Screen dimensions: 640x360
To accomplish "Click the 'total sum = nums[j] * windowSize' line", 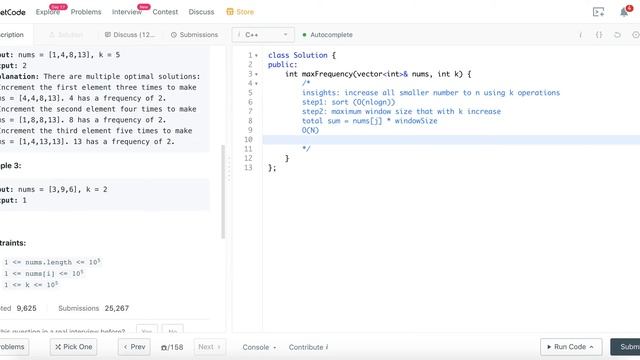I will 369,121.
